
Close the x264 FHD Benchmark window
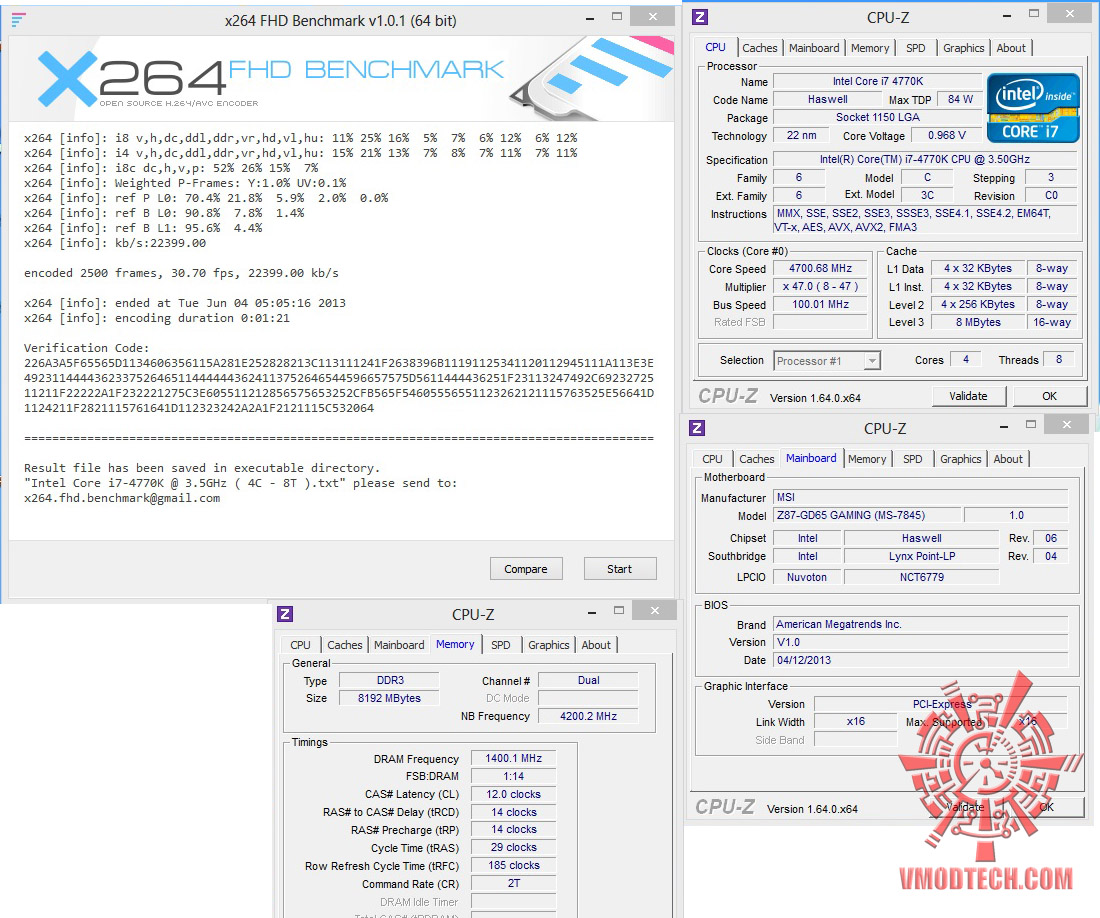pos(653,17)
